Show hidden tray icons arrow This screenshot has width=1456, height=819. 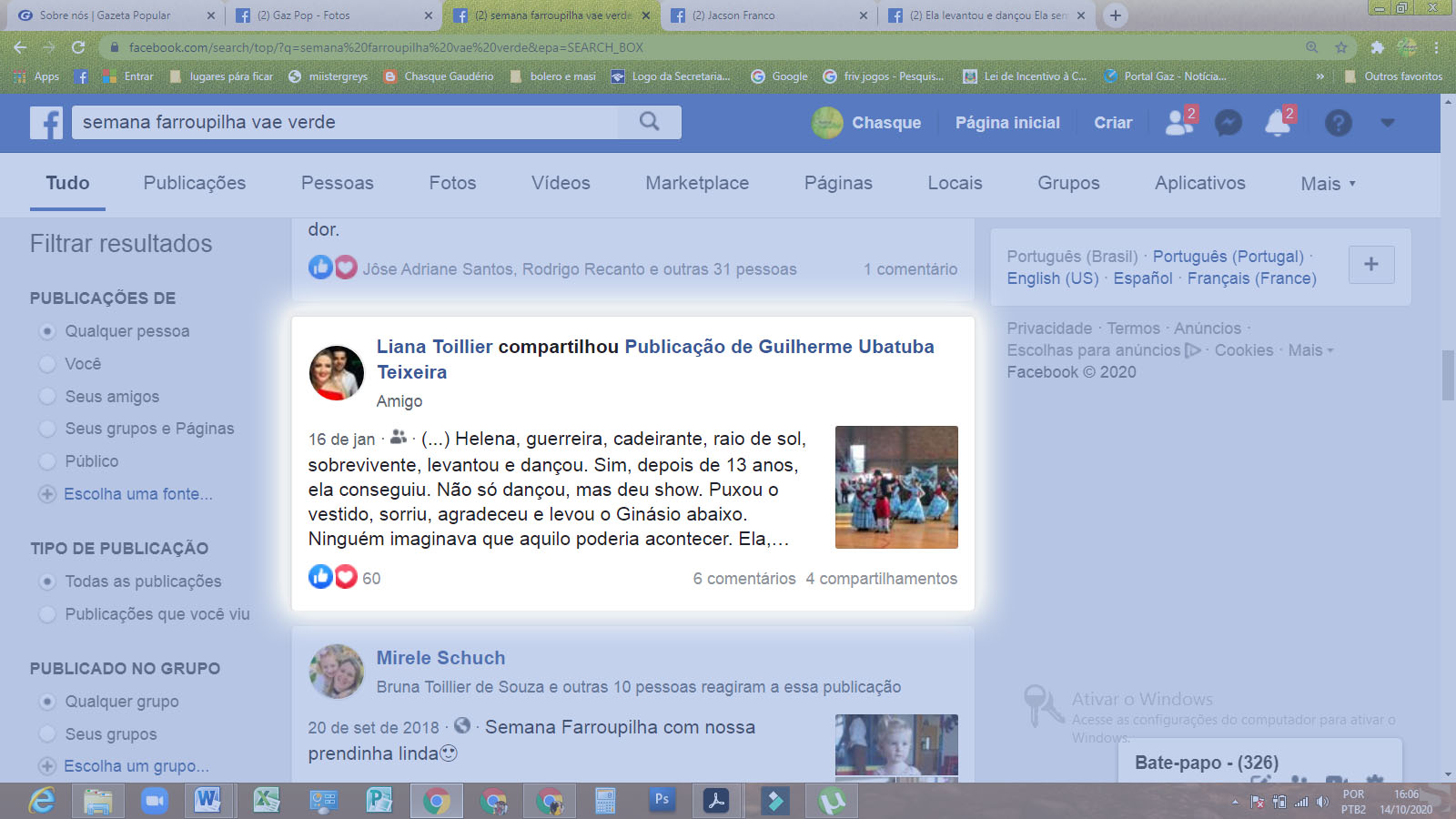[x=1235, y=802]
